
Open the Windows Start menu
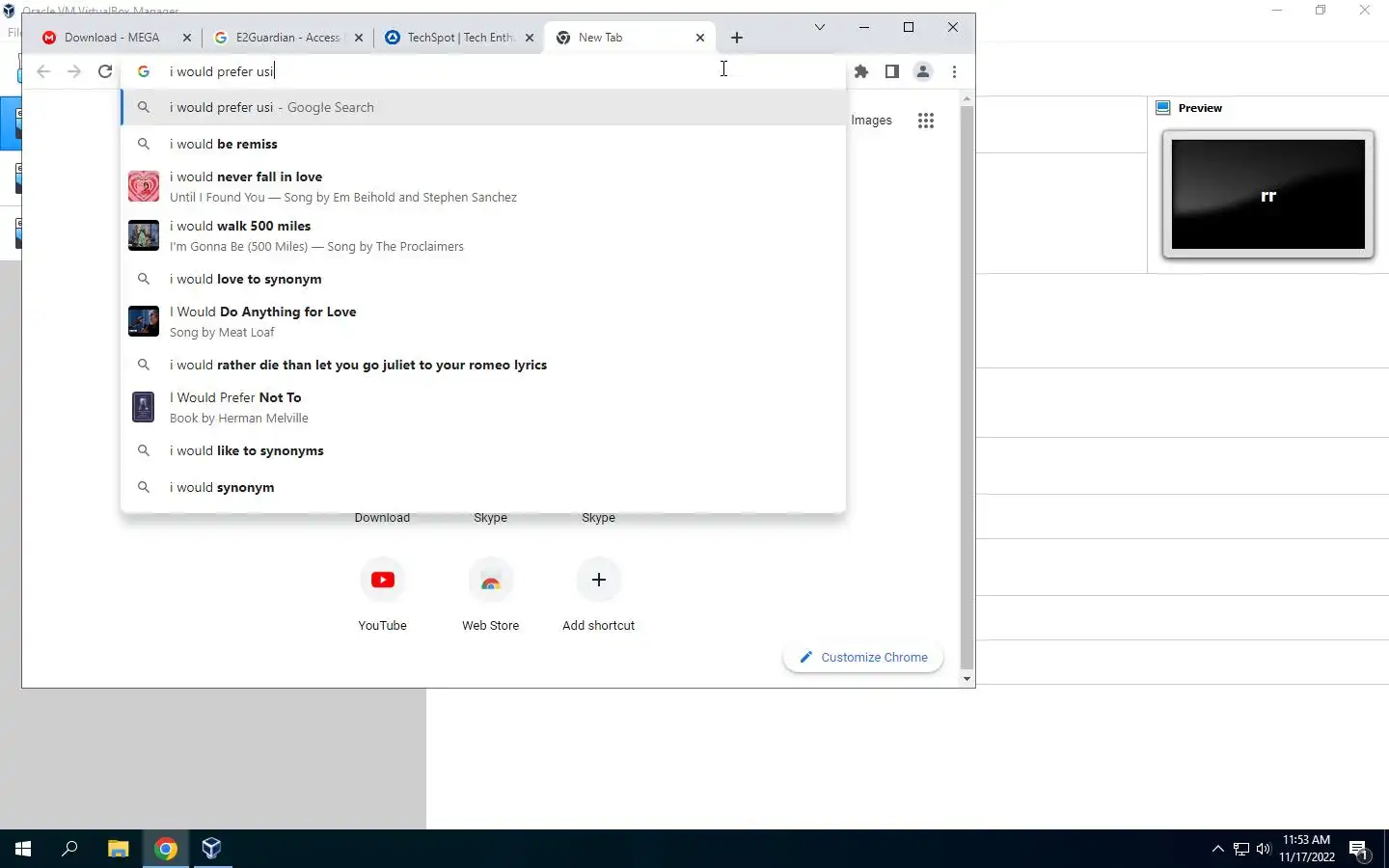pyautogui.click(x=23, y=849)
